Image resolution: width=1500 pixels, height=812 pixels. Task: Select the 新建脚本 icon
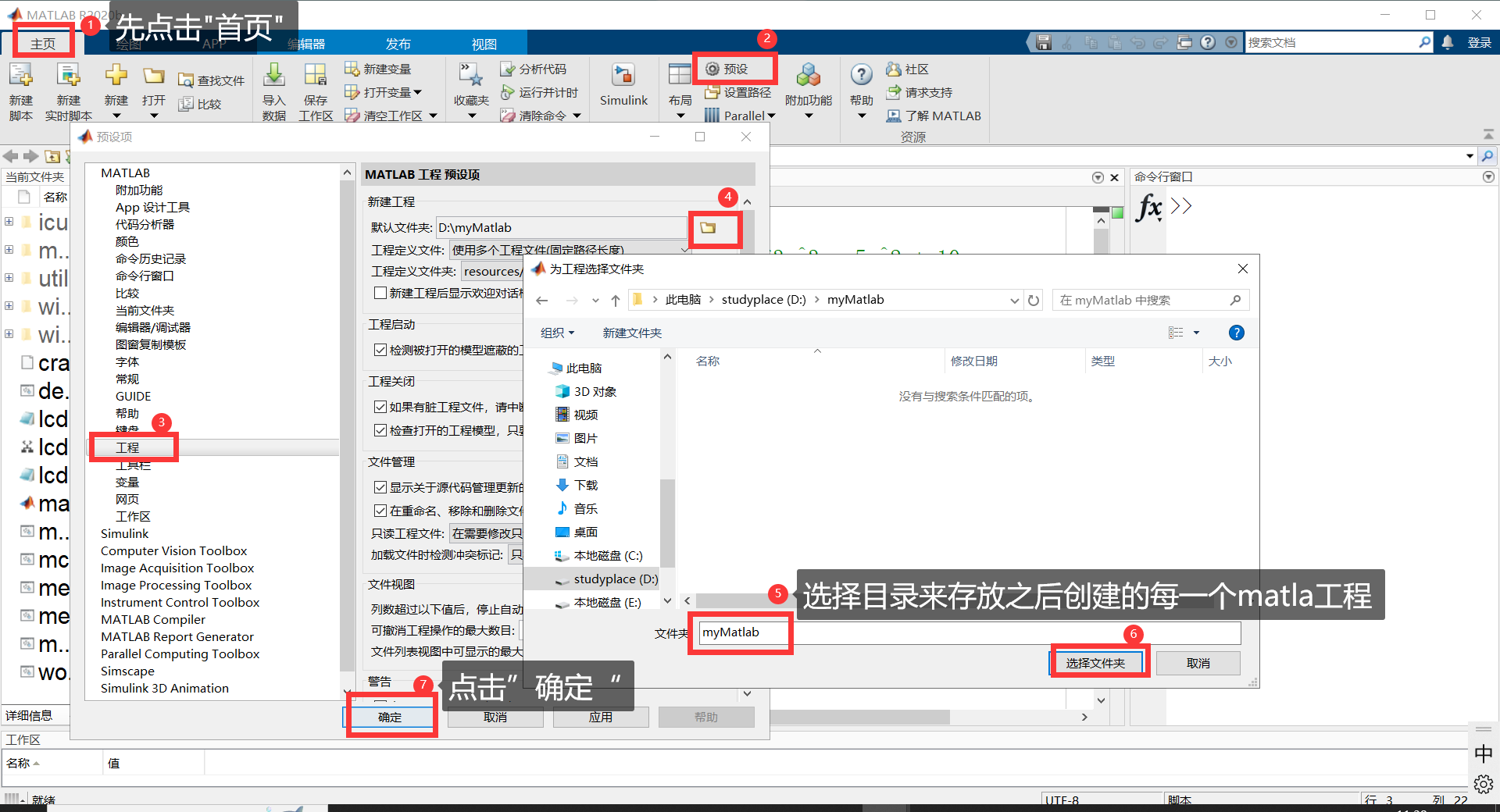[20, 88]
